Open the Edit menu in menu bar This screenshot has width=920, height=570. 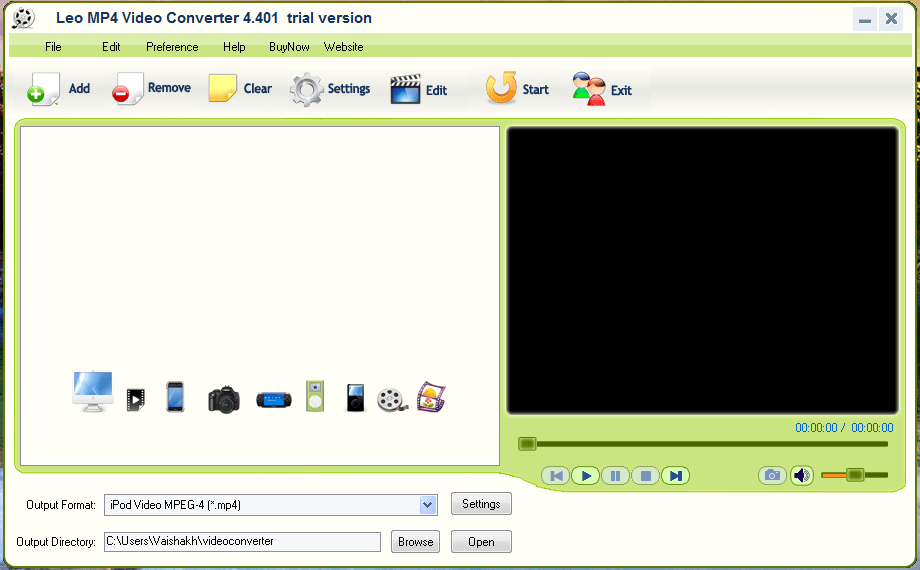coord(111,47)
